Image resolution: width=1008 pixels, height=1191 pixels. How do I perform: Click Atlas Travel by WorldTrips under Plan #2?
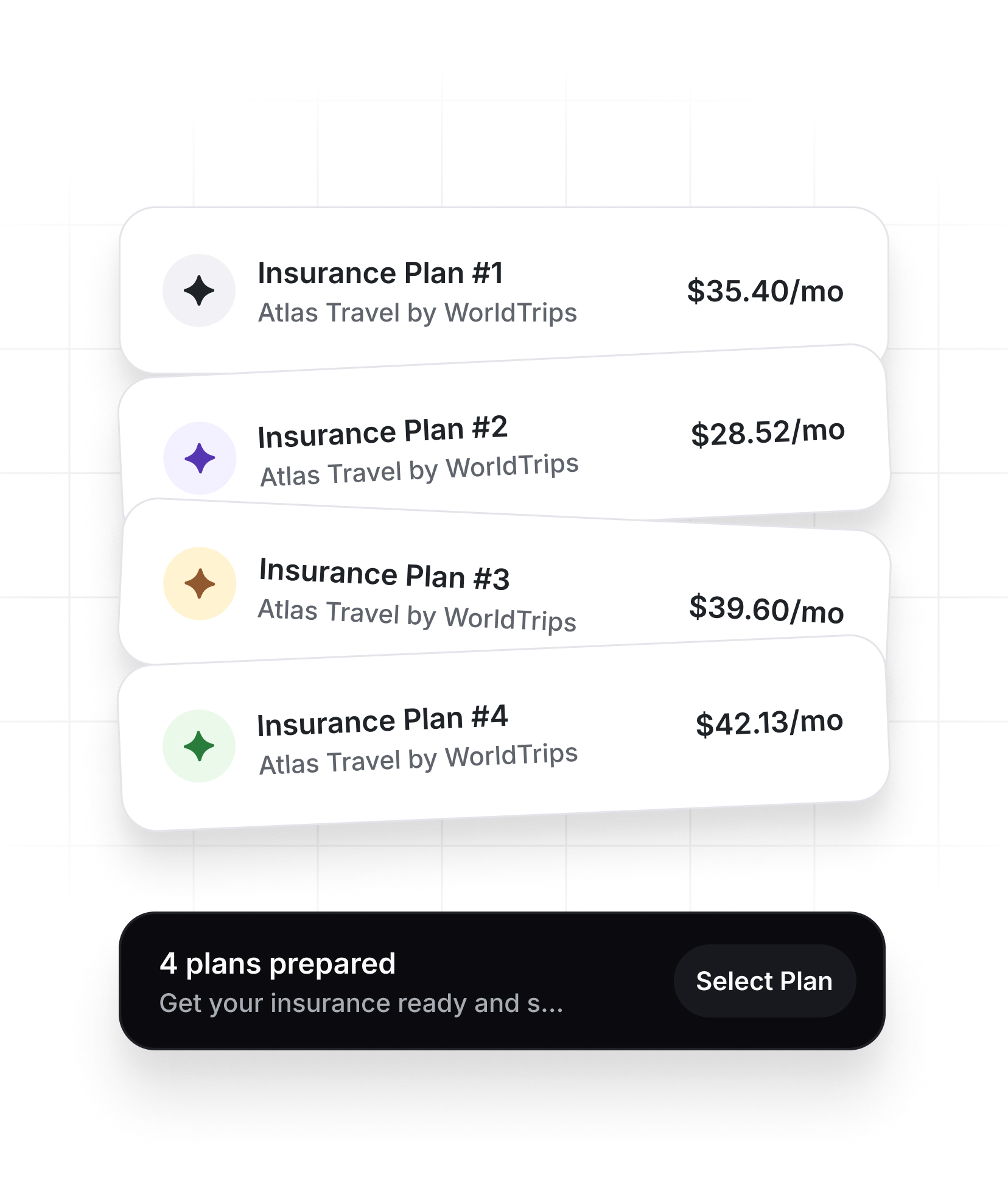[x=419, y=465]
